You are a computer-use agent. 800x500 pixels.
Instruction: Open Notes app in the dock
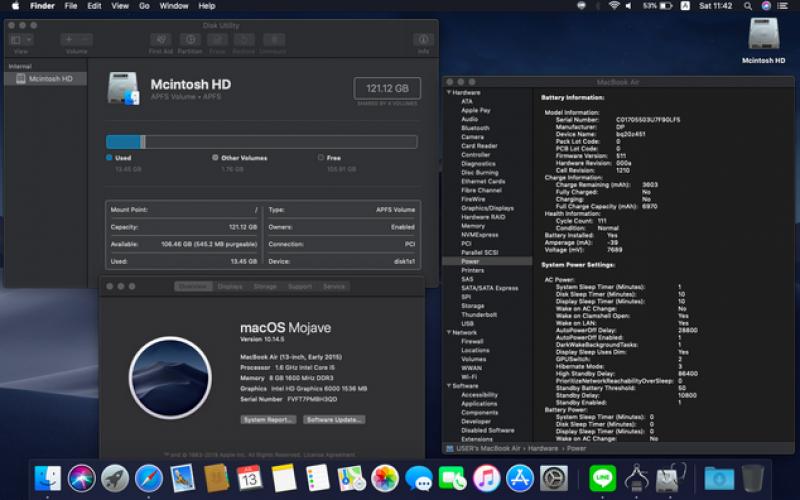284,479
